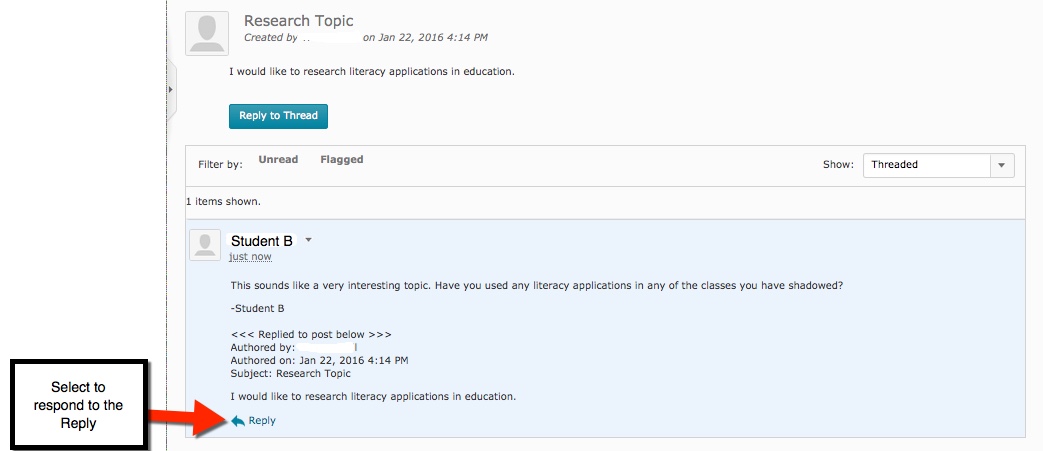Viewport: 1043px width, 451px height.
Task: Click the "<<< Replied to post below >>>" line
Action: (x=311, y=334)
